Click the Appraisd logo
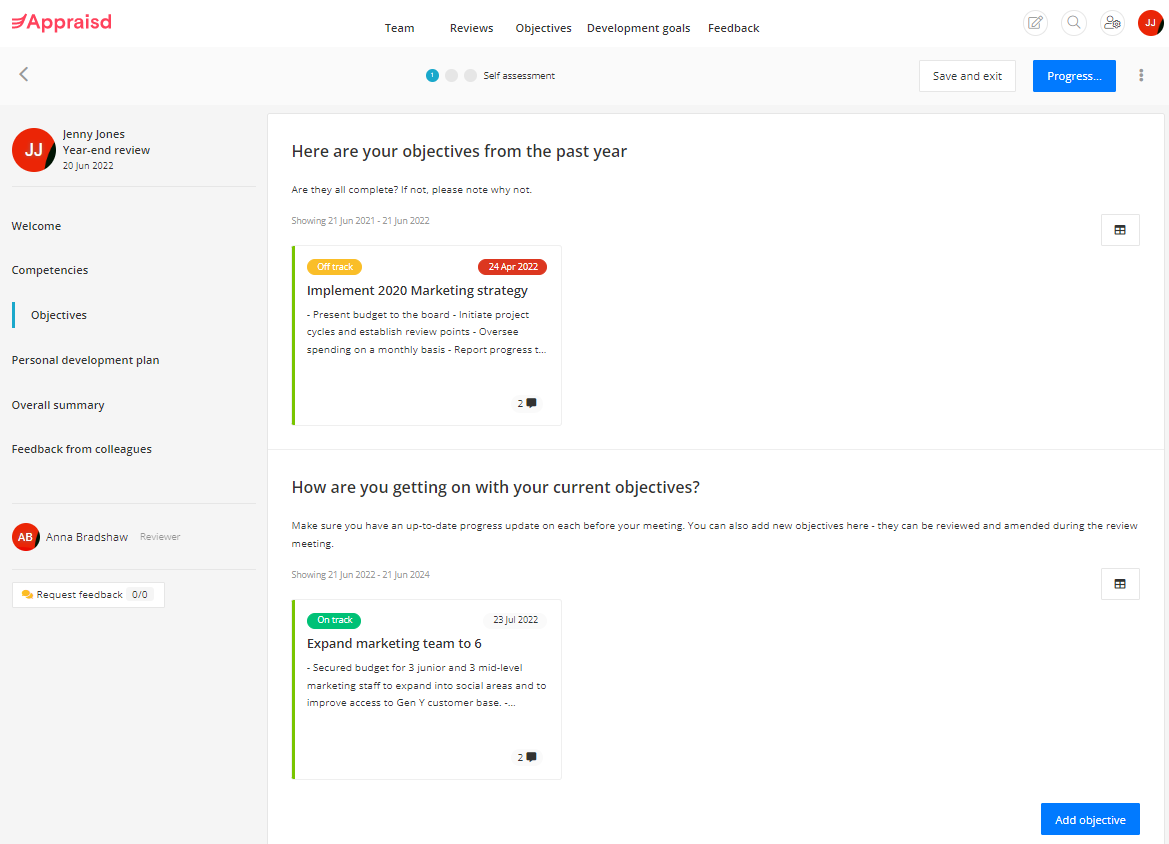This screenshot has width=1169, height=844. coord(62,22)
